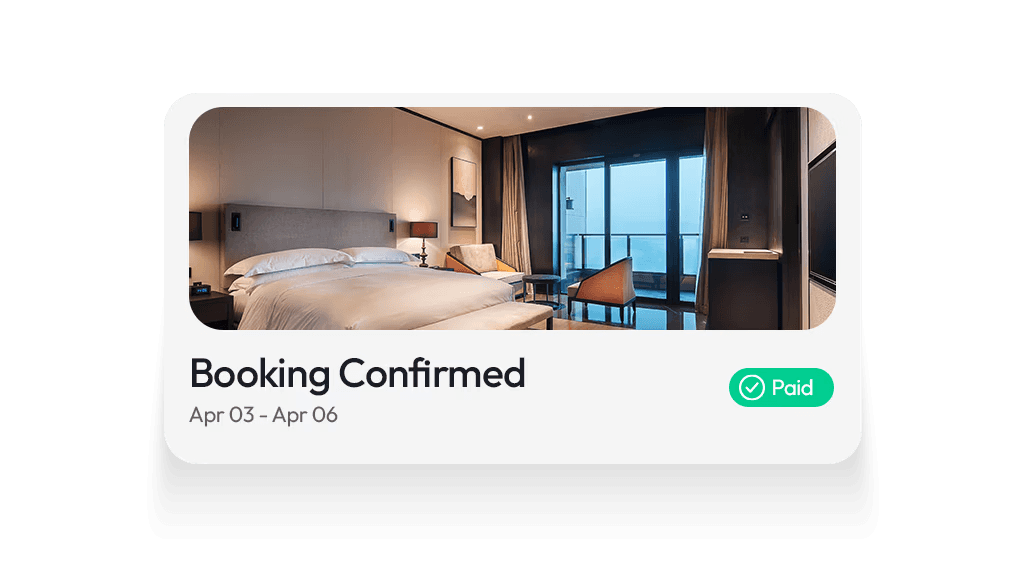
Task: Open the Booking Confirmed heading
Action: pyautogui.click(x=357, y=374)
